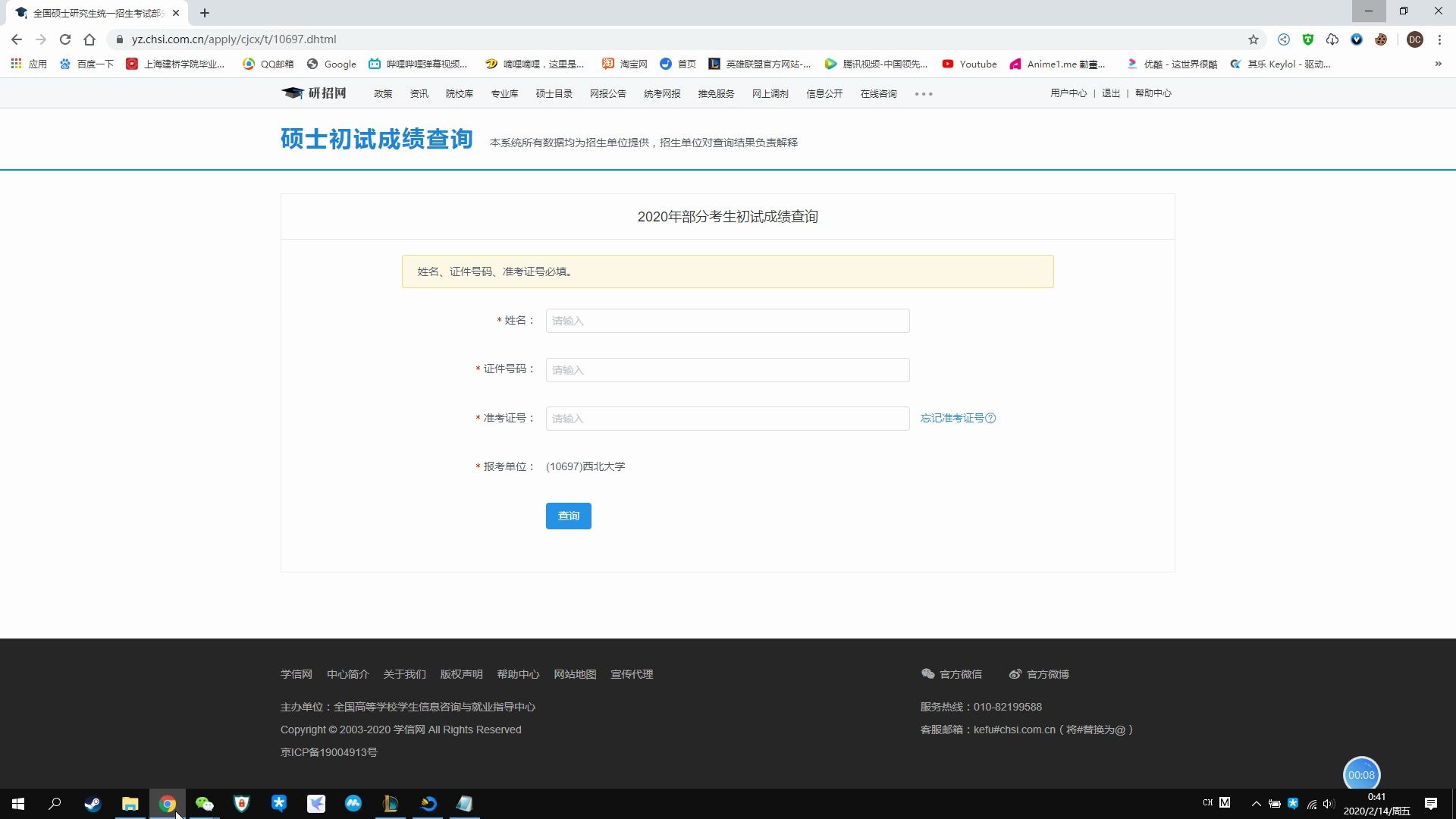Click the 官方微博 Weibo icon in footer
Image resolution: width=1456 pixels, height=819 pixels.
(x=1015, y=673)
